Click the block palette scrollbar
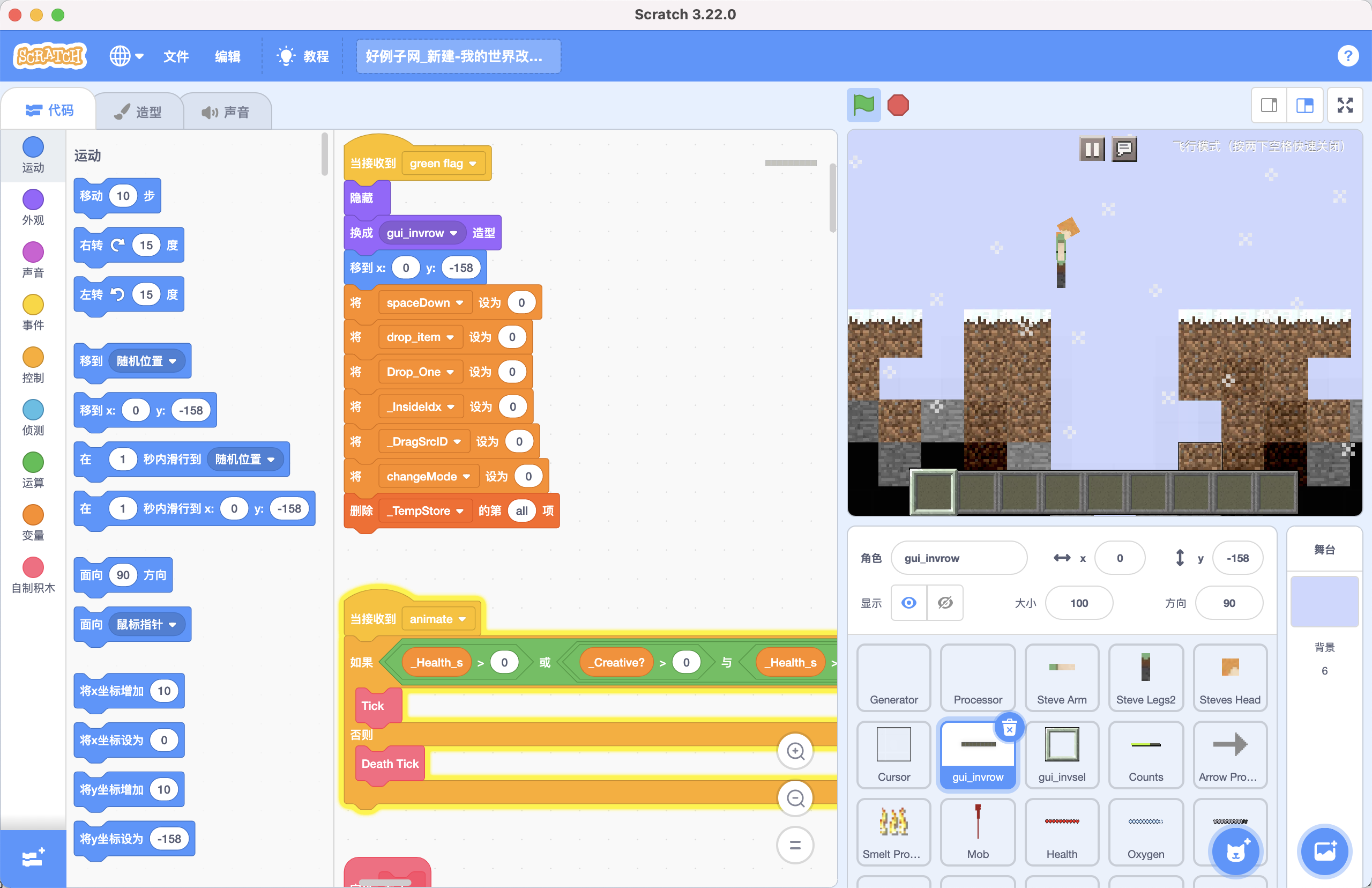 (x=324, y=154)
